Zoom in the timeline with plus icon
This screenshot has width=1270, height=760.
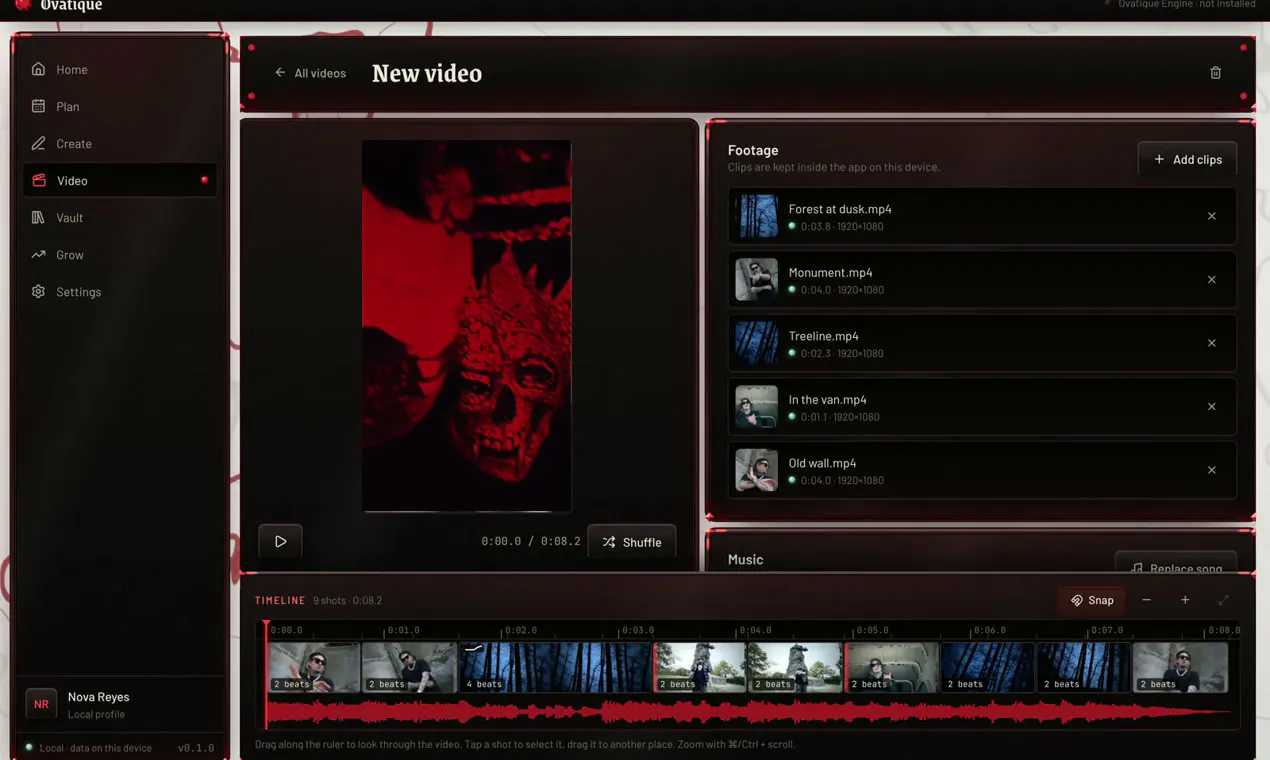pyautogui.click(x=1185, y=600)
